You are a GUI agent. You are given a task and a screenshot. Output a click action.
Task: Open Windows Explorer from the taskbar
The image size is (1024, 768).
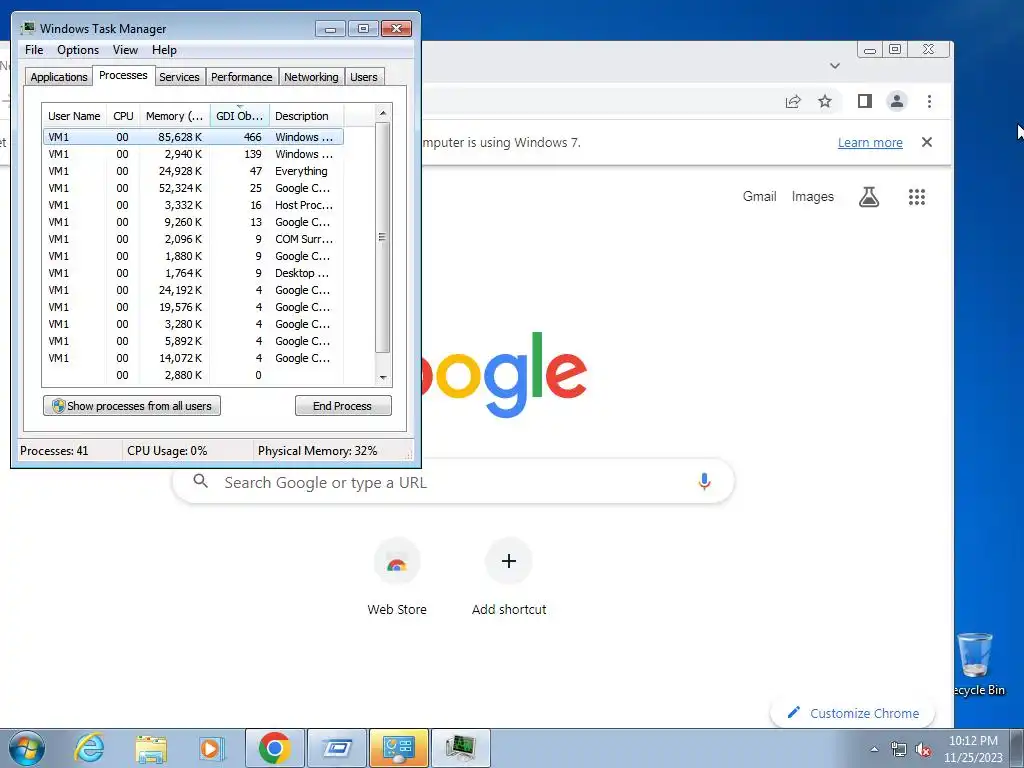click(x=151, y=748)
